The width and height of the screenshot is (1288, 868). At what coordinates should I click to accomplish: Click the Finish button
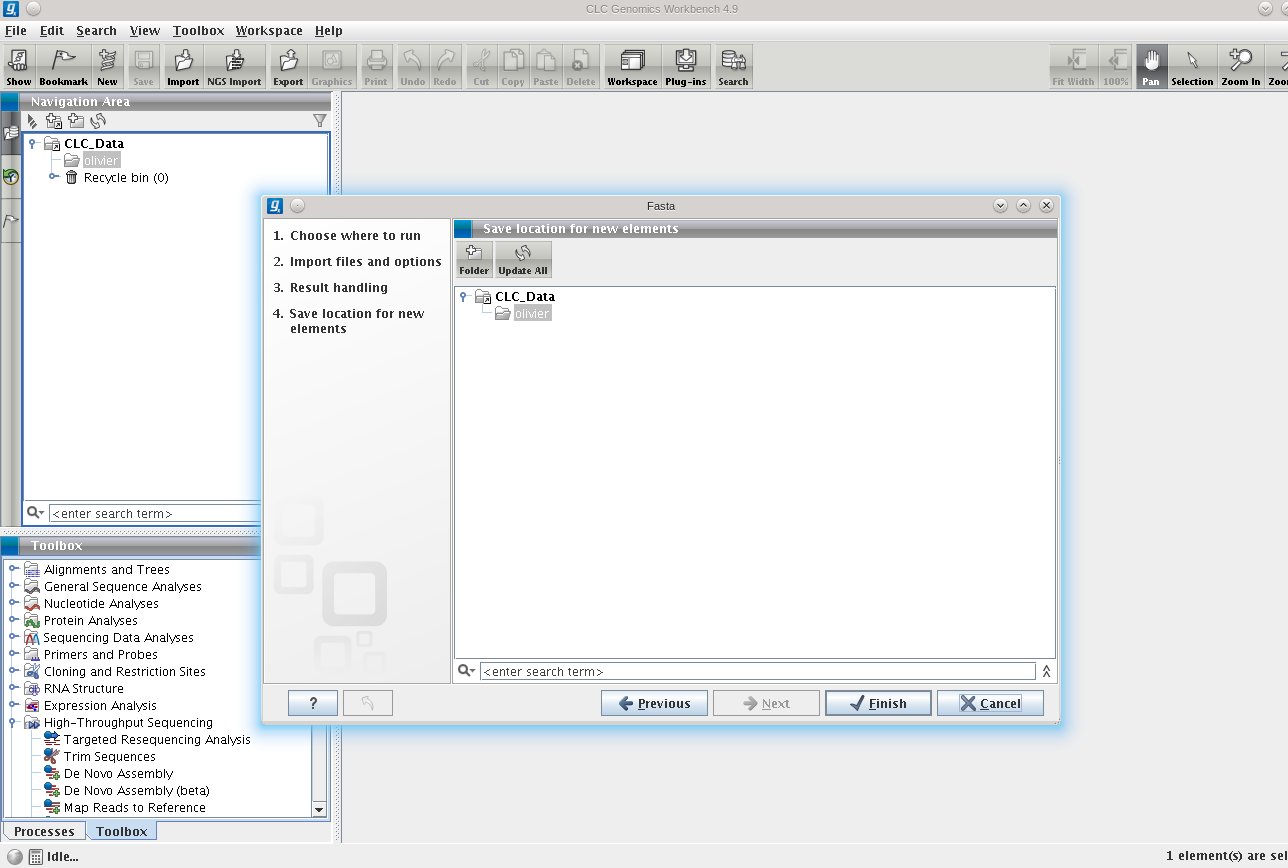click(x=878, y=703)
